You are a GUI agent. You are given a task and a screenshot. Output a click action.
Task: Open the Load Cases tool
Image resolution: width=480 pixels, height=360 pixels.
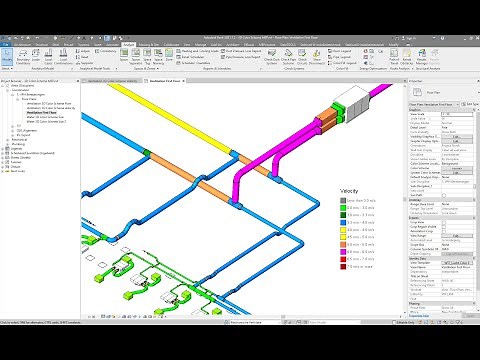(x=48, y=57)
